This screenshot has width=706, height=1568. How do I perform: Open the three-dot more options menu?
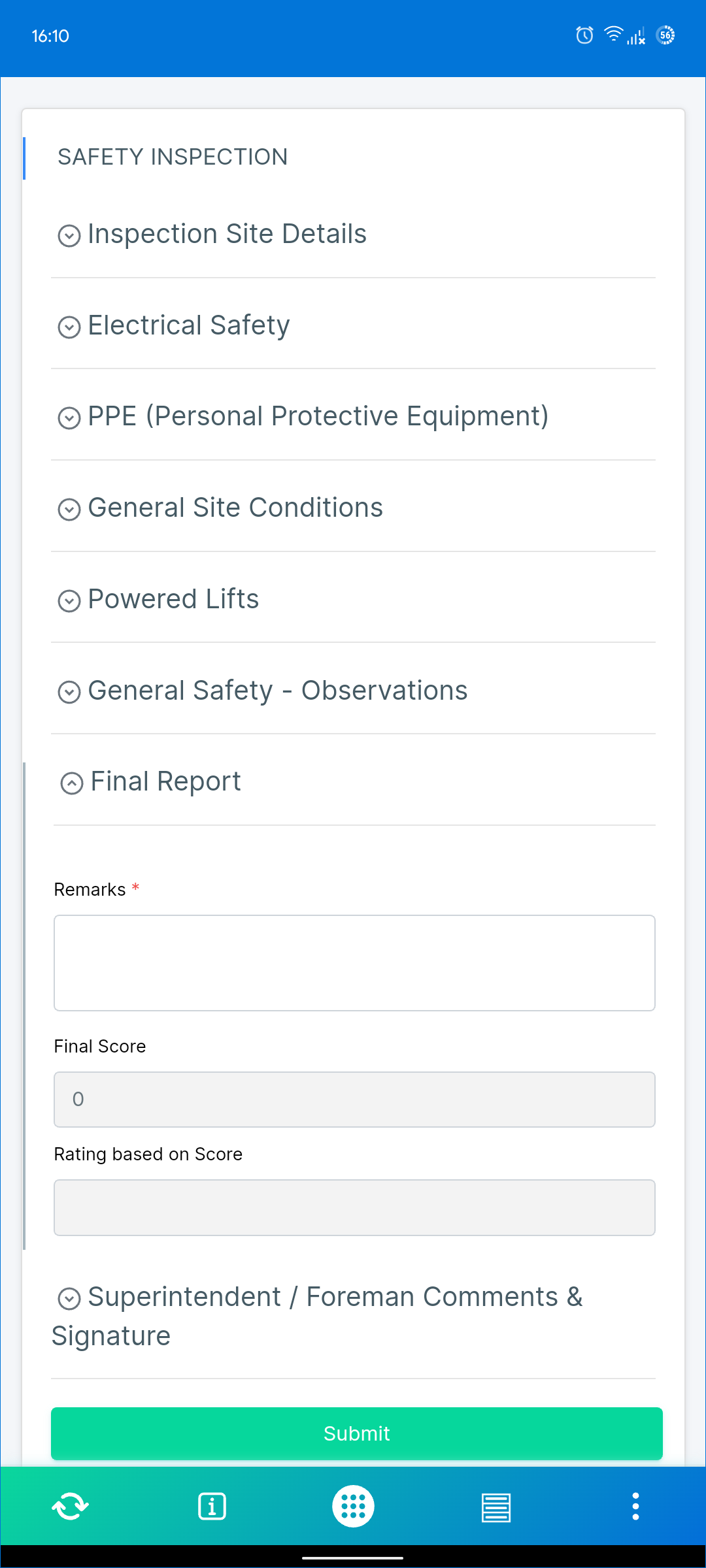point(635,1507)
